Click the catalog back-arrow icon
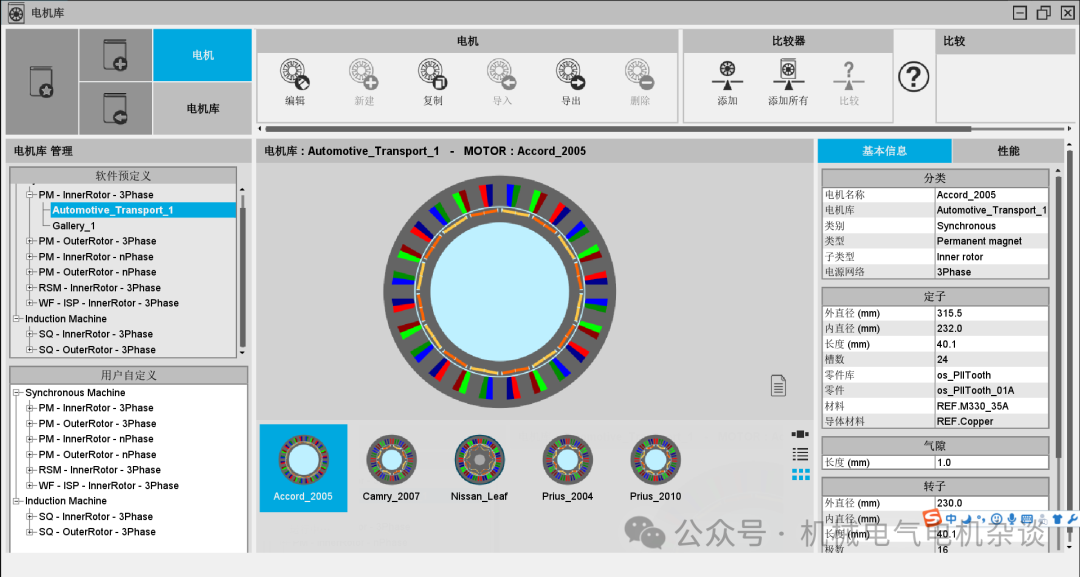This screenshot has height=577, width=1080. click(x=115, y=109)
